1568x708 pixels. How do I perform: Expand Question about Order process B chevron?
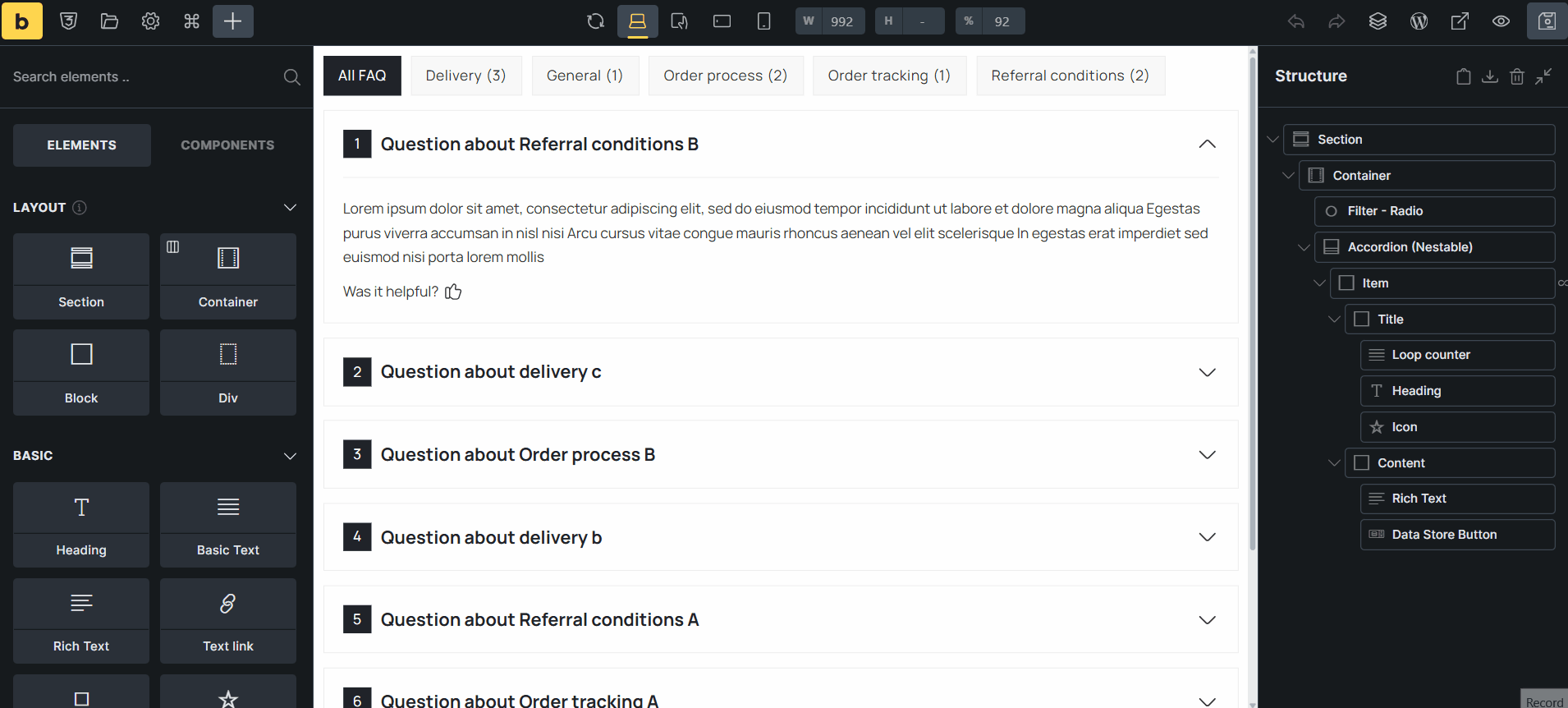click(x=1207, y=455)
